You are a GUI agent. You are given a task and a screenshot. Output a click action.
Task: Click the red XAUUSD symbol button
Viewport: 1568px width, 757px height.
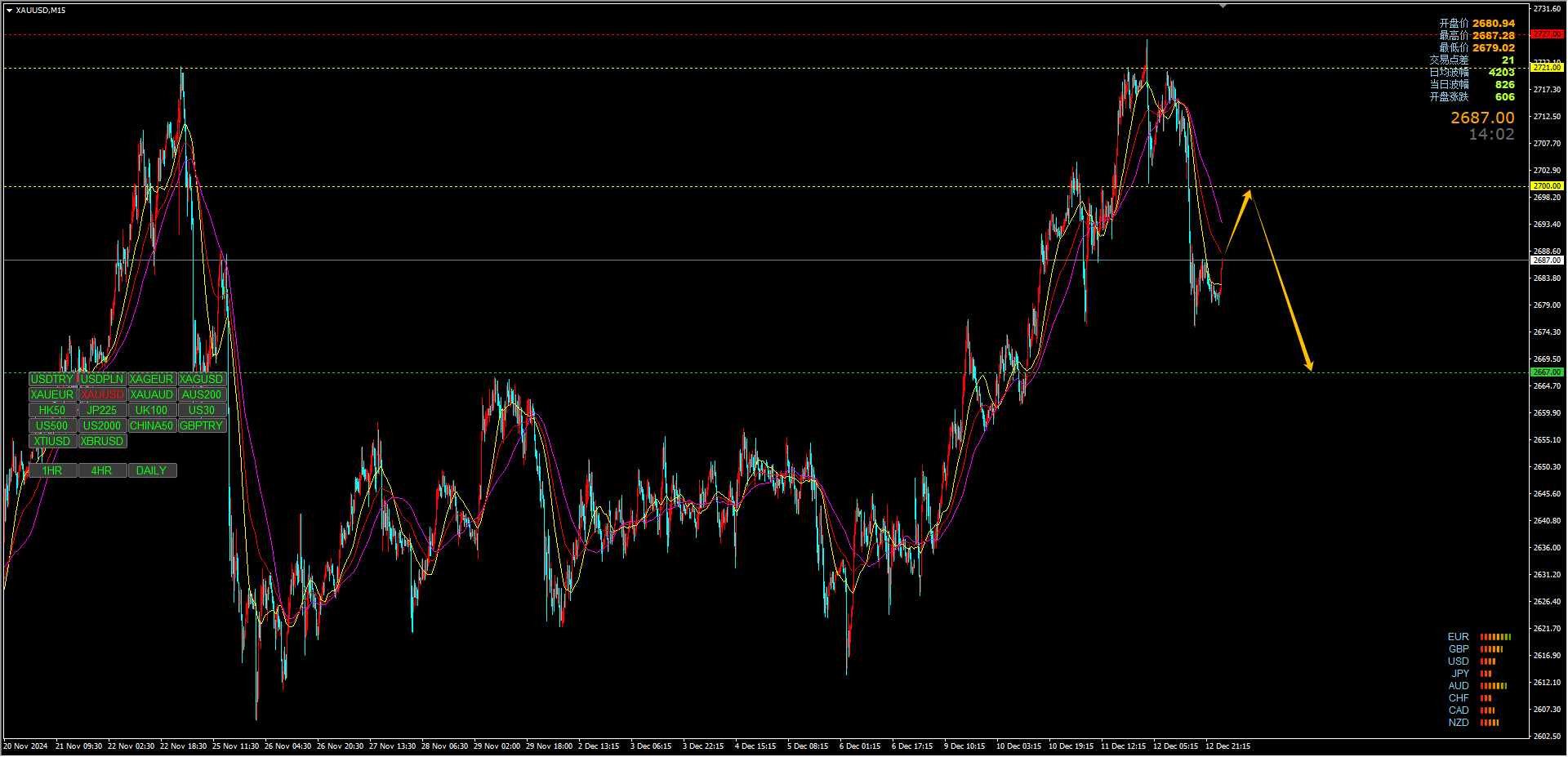[x=102, y=394]
